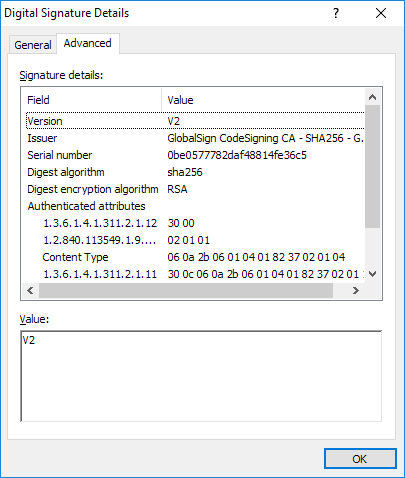This screenshot has width=405, height=478.
Task: Select the Content Type attribute row
Action: pos(195,257)
